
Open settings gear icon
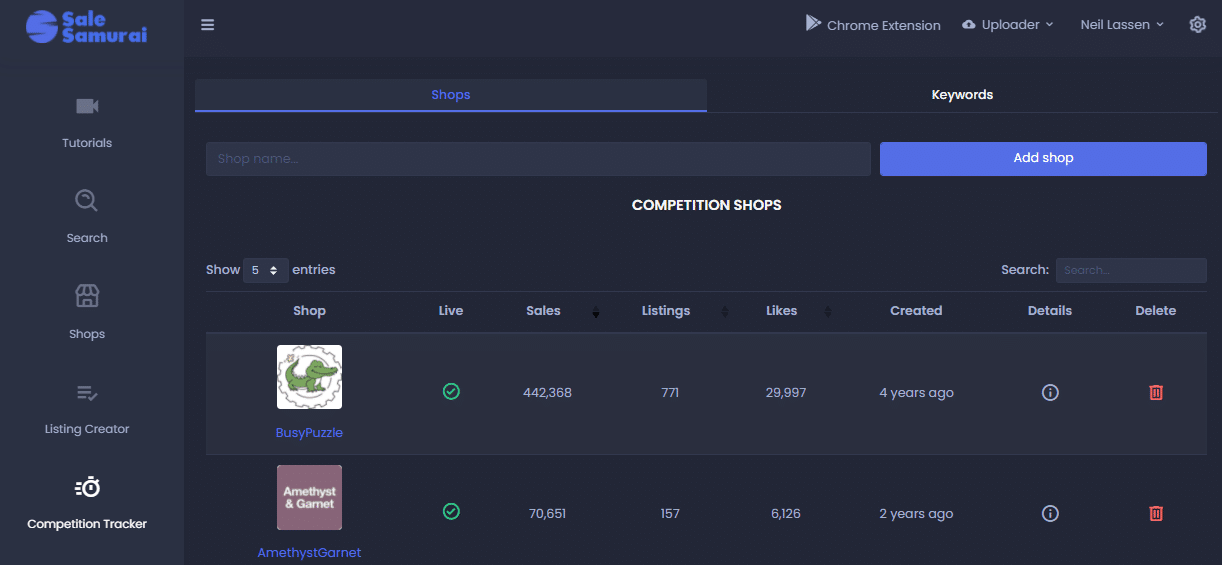coord(1198,25)
